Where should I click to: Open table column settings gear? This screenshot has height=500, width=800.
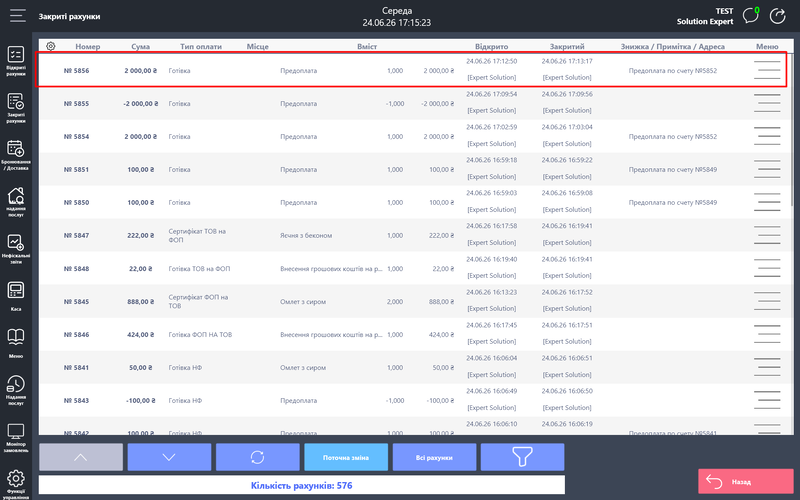click(x=51, y=46)
